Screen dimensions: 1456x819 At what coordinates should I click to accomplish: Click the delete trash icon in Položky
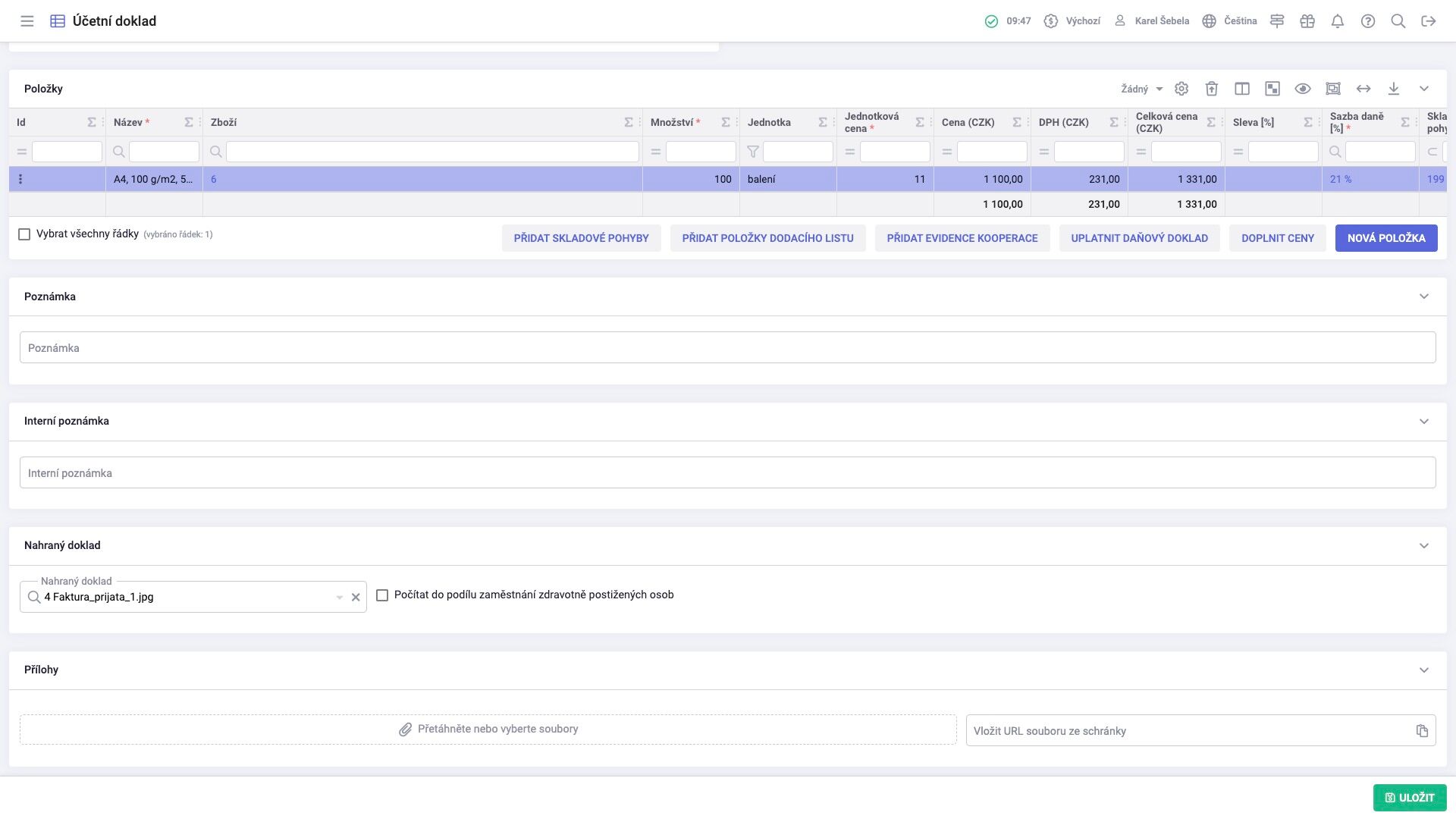click(1211, 89)
